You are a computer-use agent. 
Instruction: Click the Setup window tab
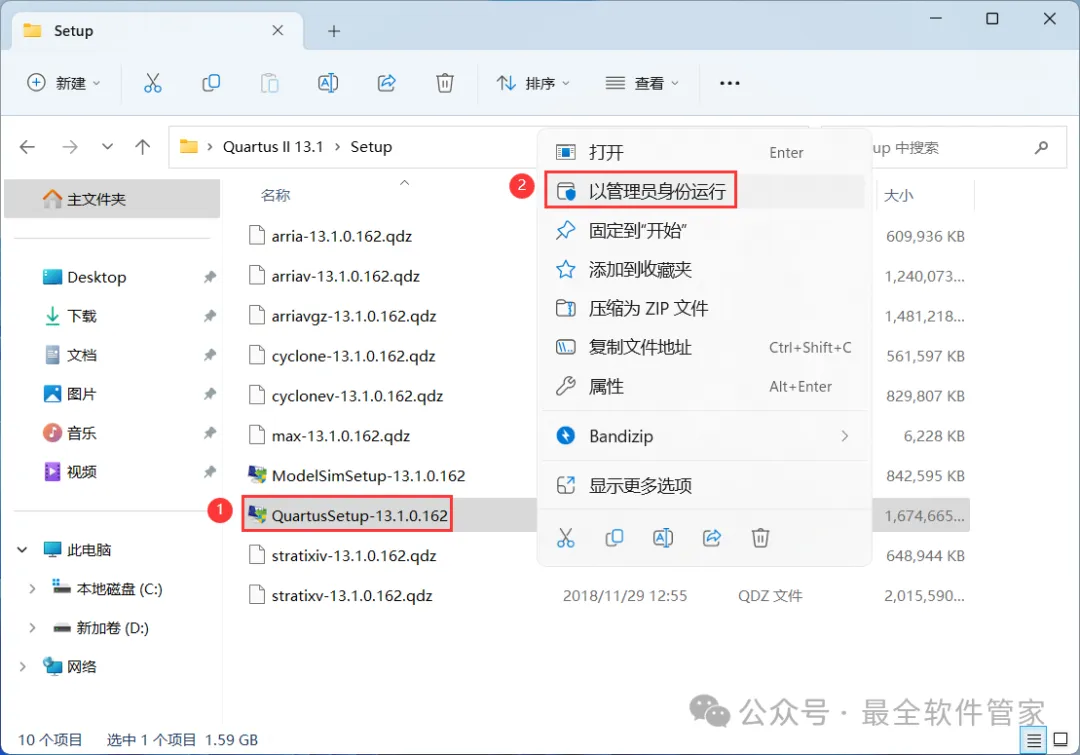157,31
